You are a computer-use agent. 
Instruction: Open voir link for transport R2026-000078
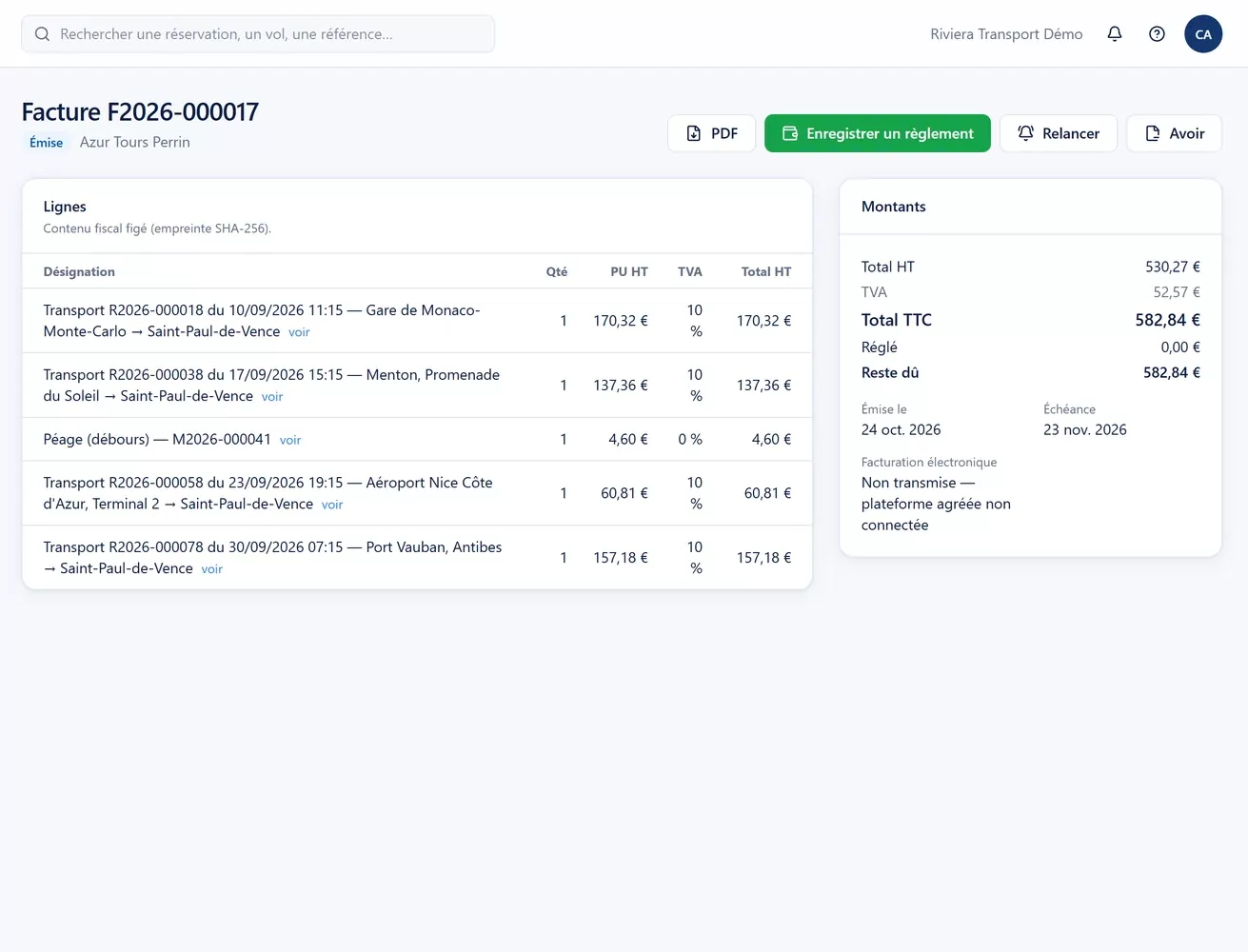click(212, 569)
